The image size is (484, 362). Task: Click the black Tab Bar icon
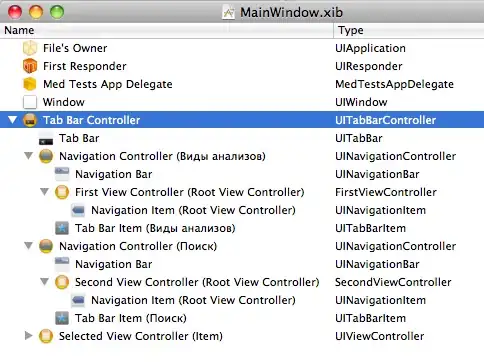click(x=46, y=138)
